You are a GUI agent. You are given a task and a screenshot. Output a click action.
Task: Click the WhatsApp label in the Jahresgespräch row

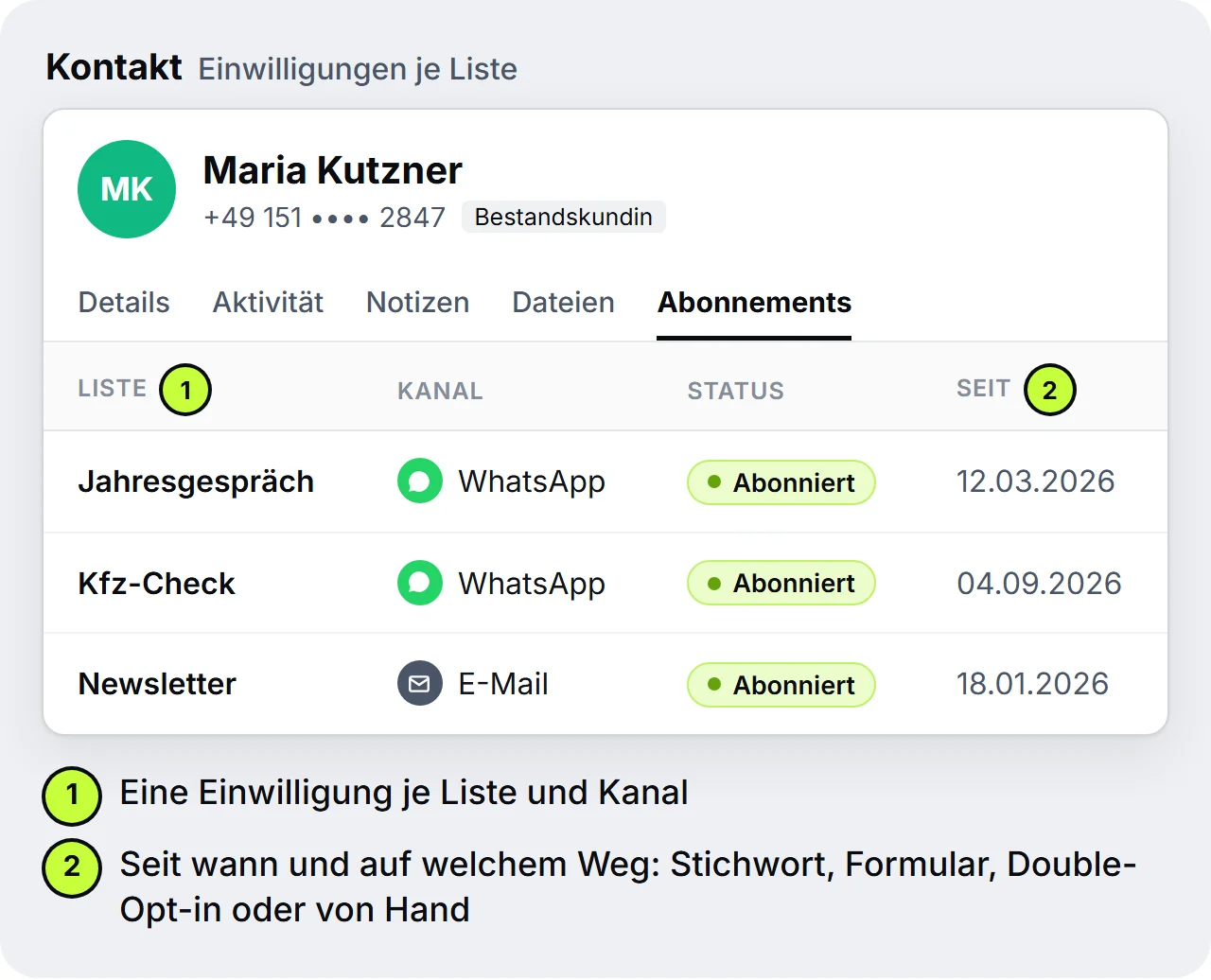click(532, 482)
